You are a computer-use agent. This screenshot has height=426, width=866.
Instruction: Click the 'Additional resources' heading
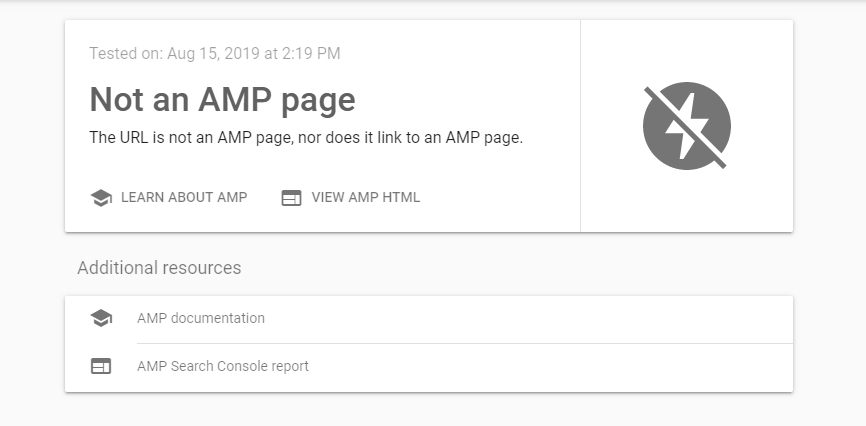pyautogui.click(x=159, y=268)
